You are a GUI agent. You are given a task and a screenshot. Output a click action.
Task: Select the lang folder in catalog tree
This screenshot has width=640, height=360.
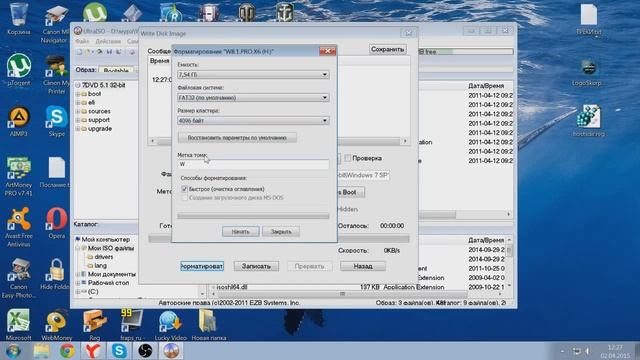point(100,266)
